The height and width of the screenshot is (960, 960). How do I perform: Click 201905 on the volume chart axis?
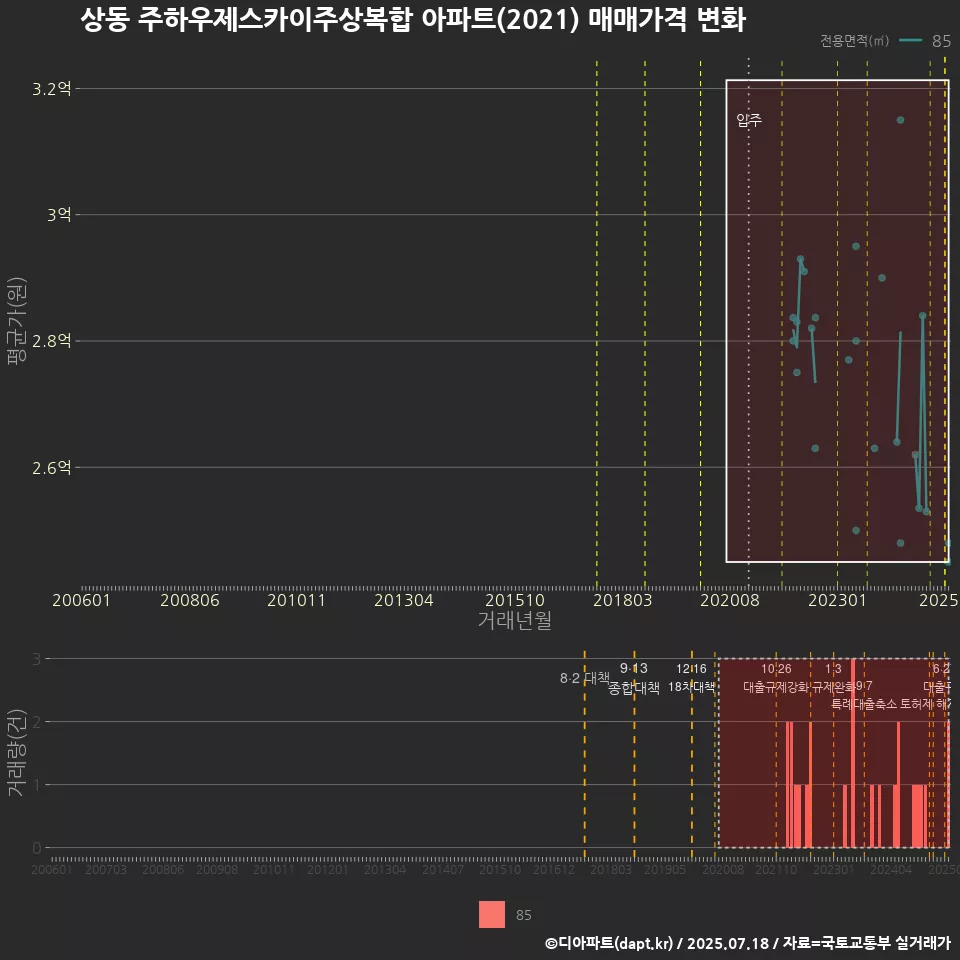(665, 869)
